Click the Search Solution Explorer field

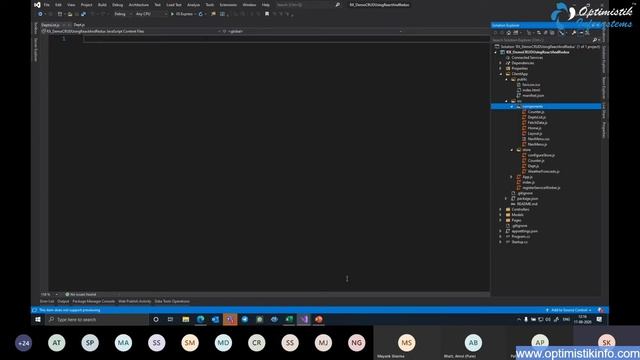click(542, 40)
